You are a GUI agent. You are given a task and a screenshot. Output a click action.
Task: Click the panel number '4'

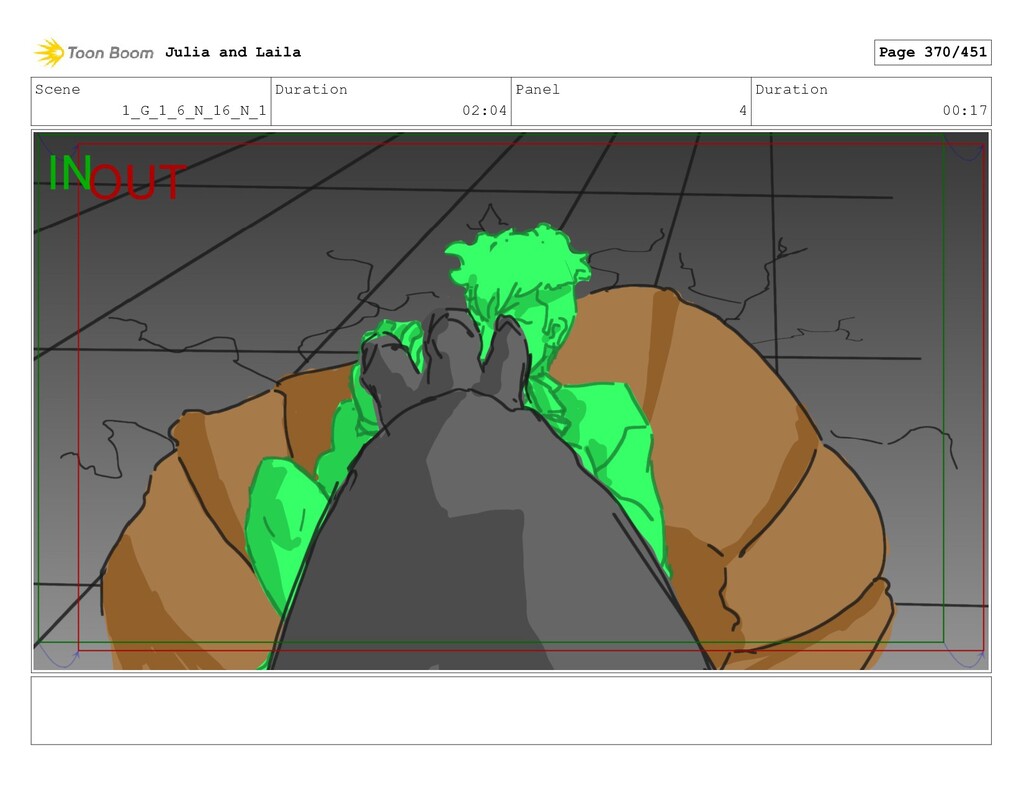tap(743, 110)
